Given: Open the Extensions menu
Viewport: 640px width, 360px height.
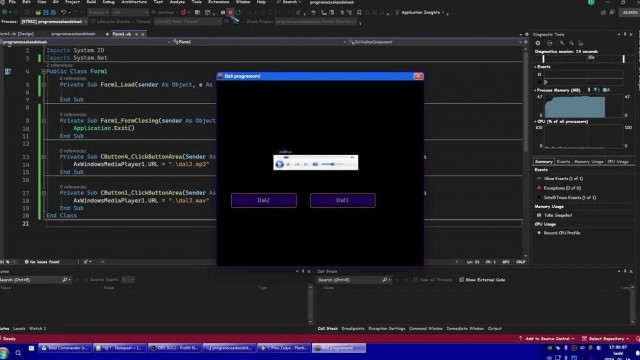Looking at the screenshot, I should (x=219, y=2).
